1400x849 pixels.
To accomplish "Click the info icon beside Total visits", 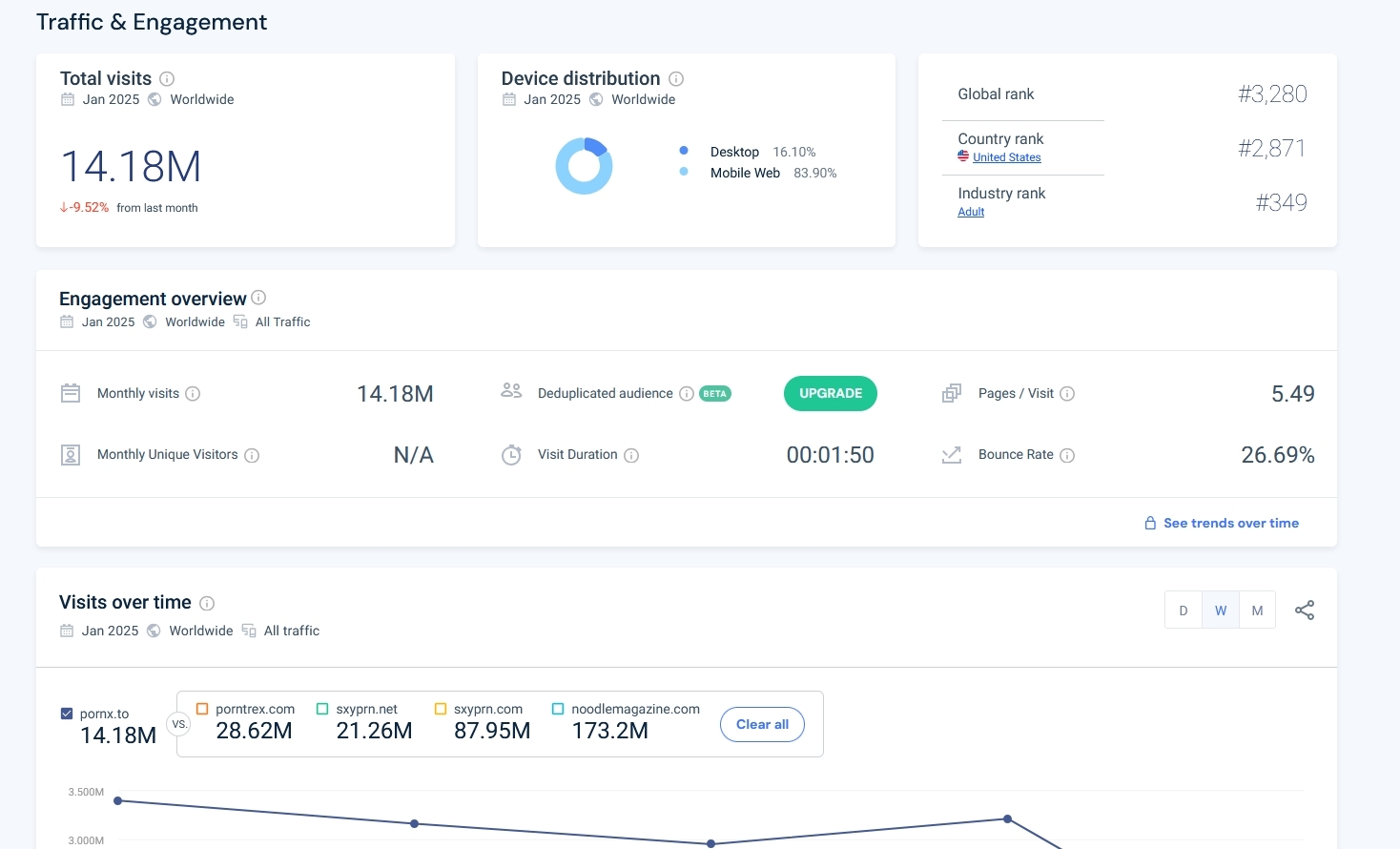I will pyautogui.click(x=167, y=79).
